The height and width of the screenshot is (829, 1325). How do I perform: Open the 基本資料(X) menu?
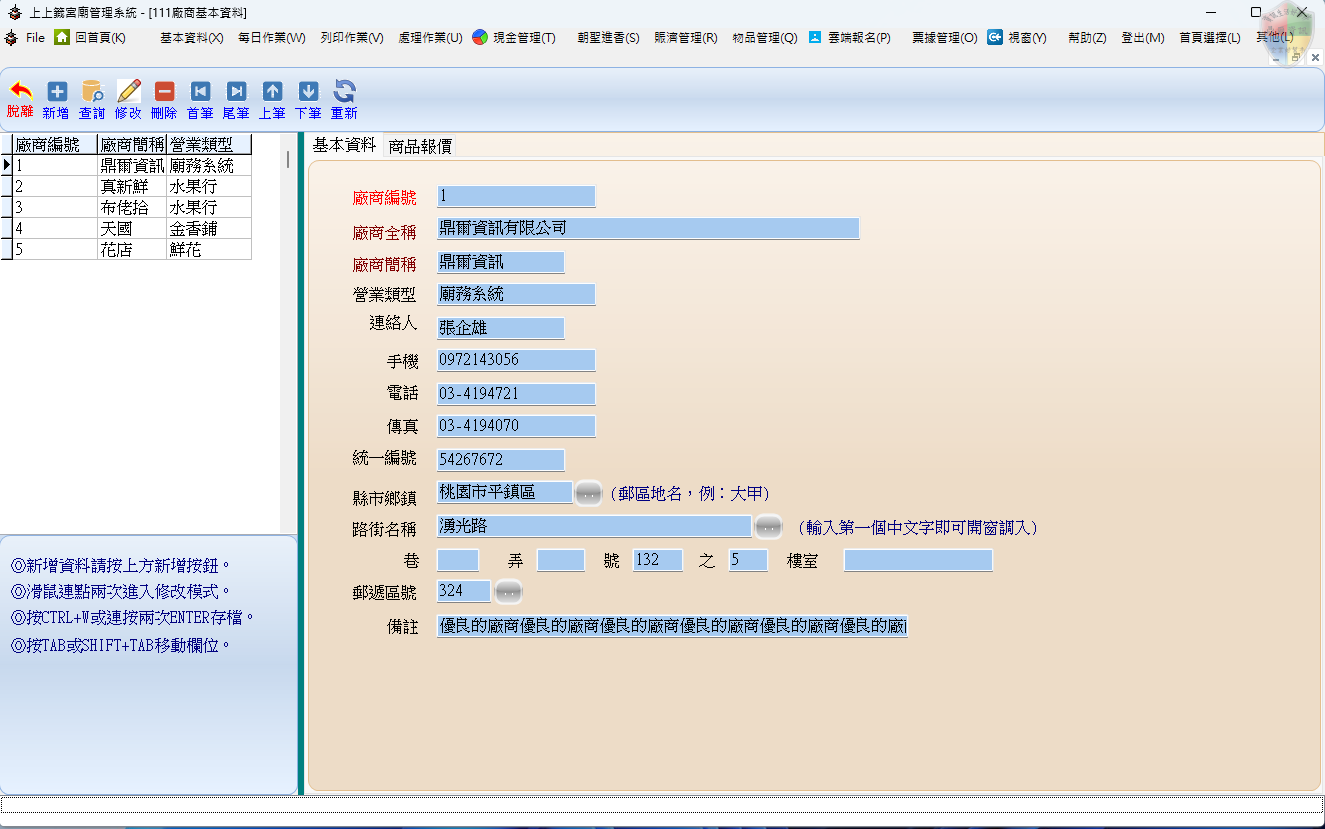pos(191,38)
